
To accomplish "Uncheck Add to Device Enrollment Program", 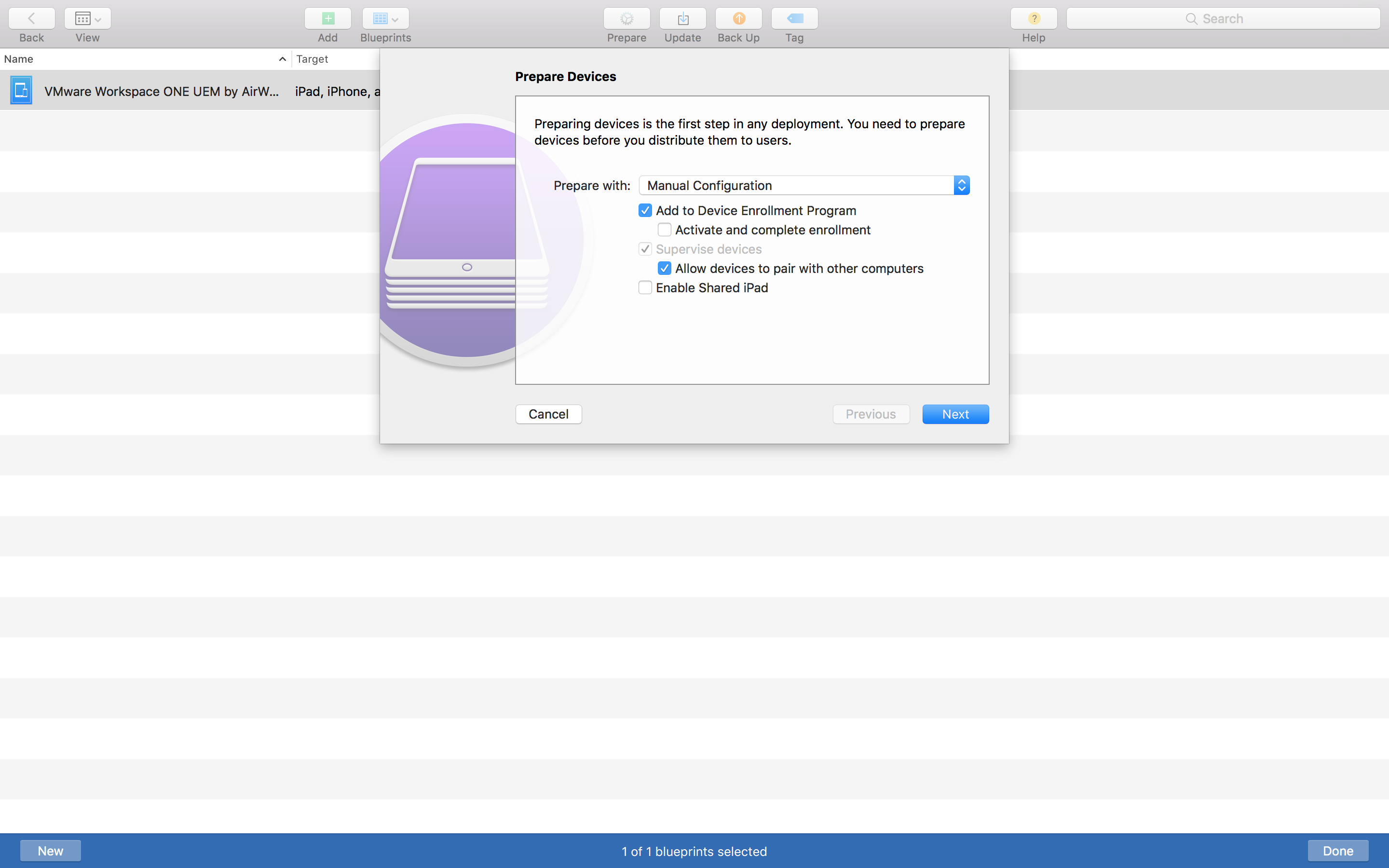I will click(x=645, y=211).
